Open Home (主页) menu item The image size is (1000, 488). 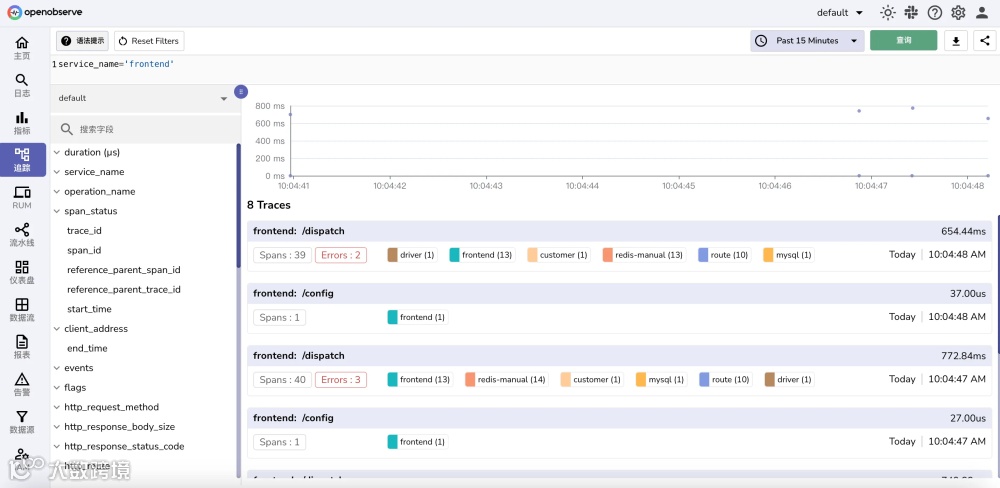pos(22,48)
